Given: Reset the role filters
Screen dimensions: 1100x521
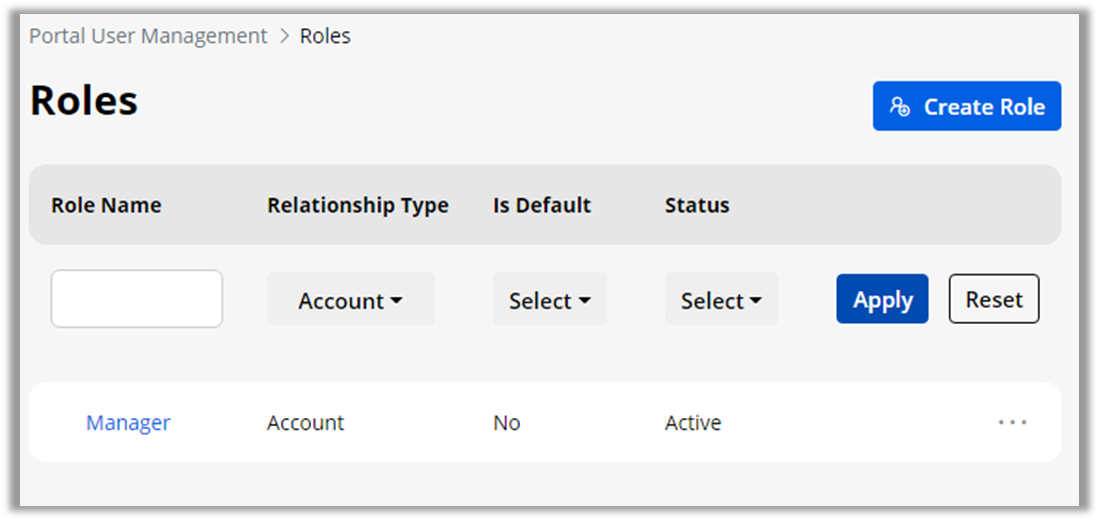Looking at the screenshot, I should [993, 300].
